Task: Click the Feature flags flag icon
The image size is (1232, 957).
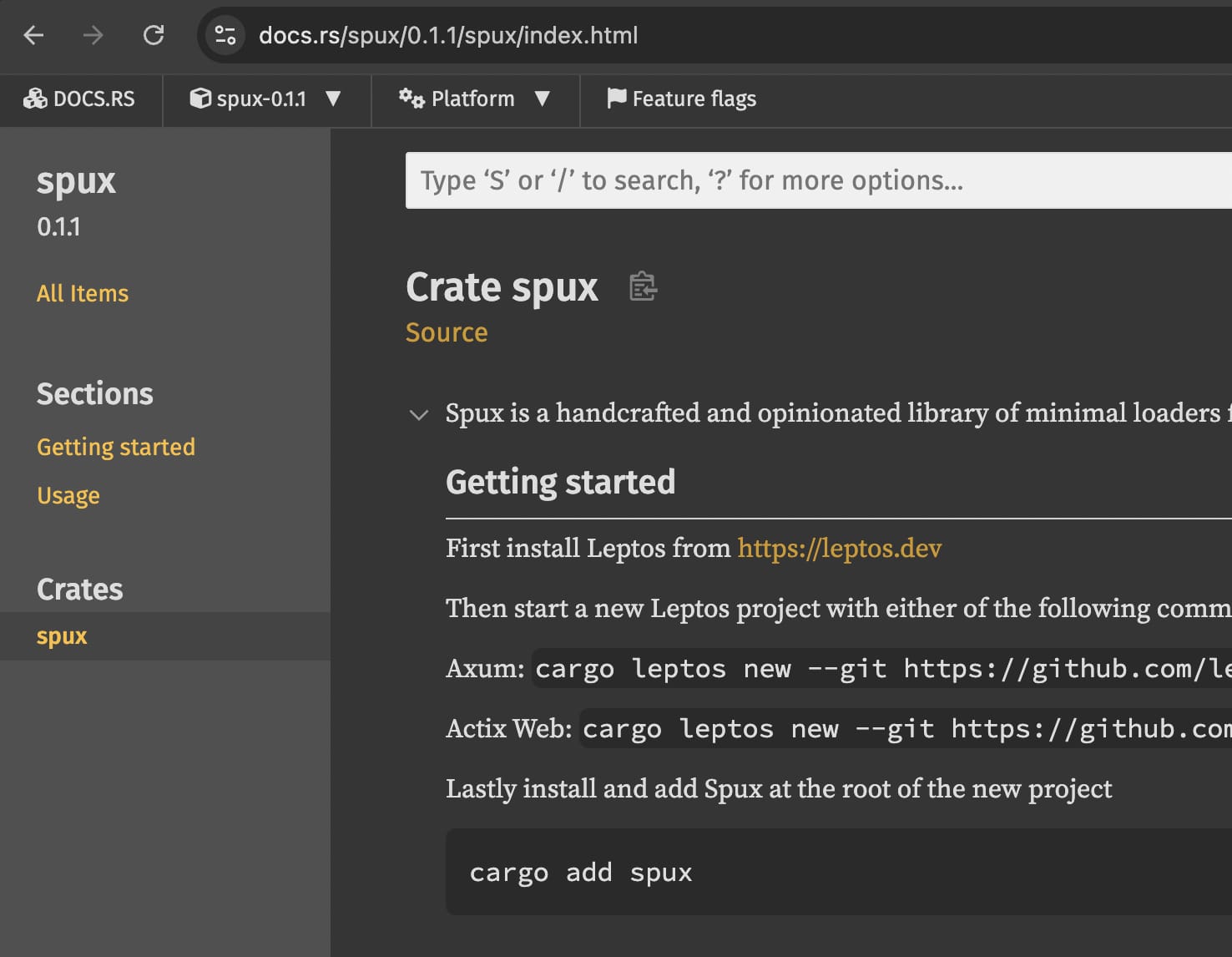Action: coord(616,99)
